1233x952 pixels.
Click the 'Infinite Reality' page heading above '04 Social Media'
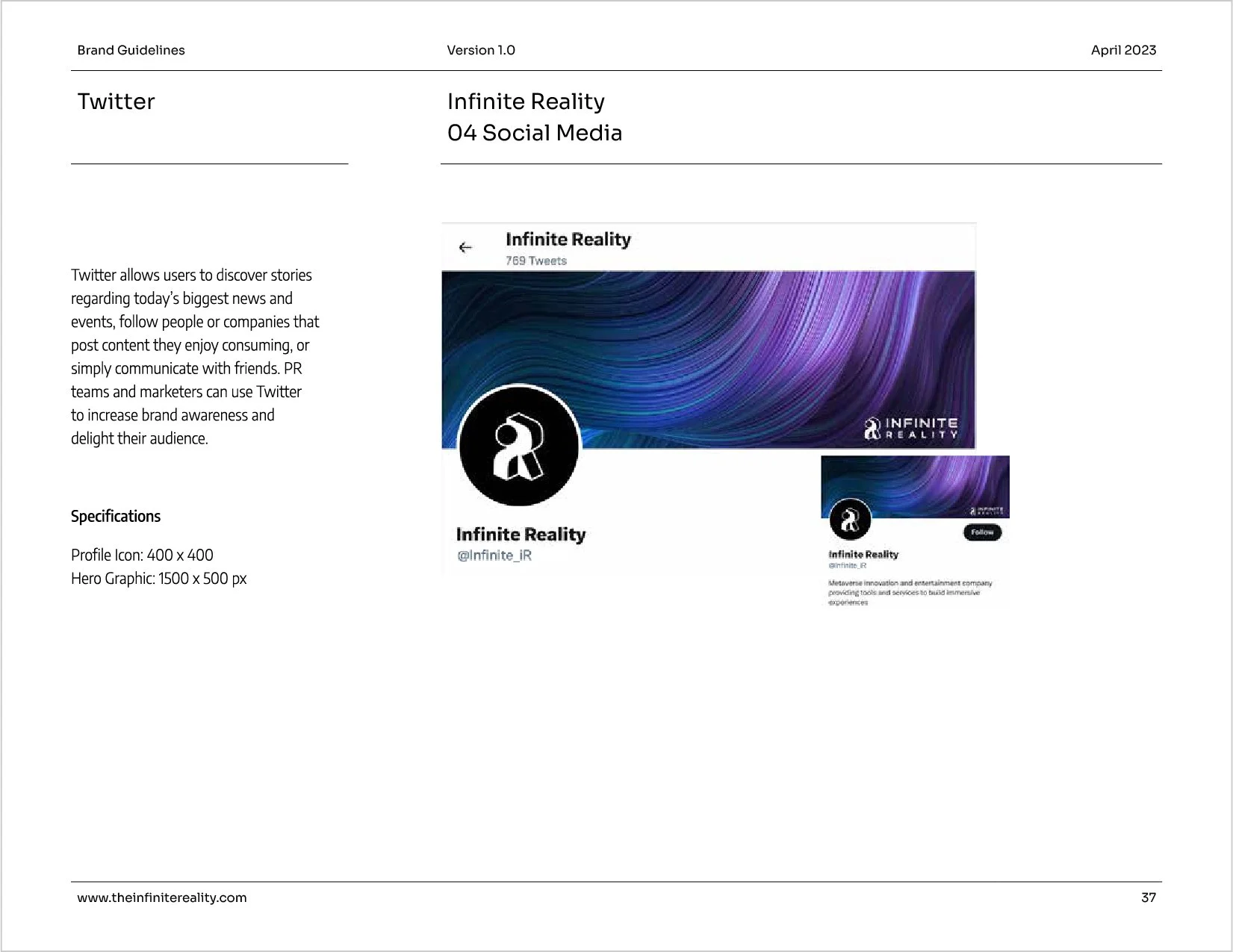click(526, 102)
